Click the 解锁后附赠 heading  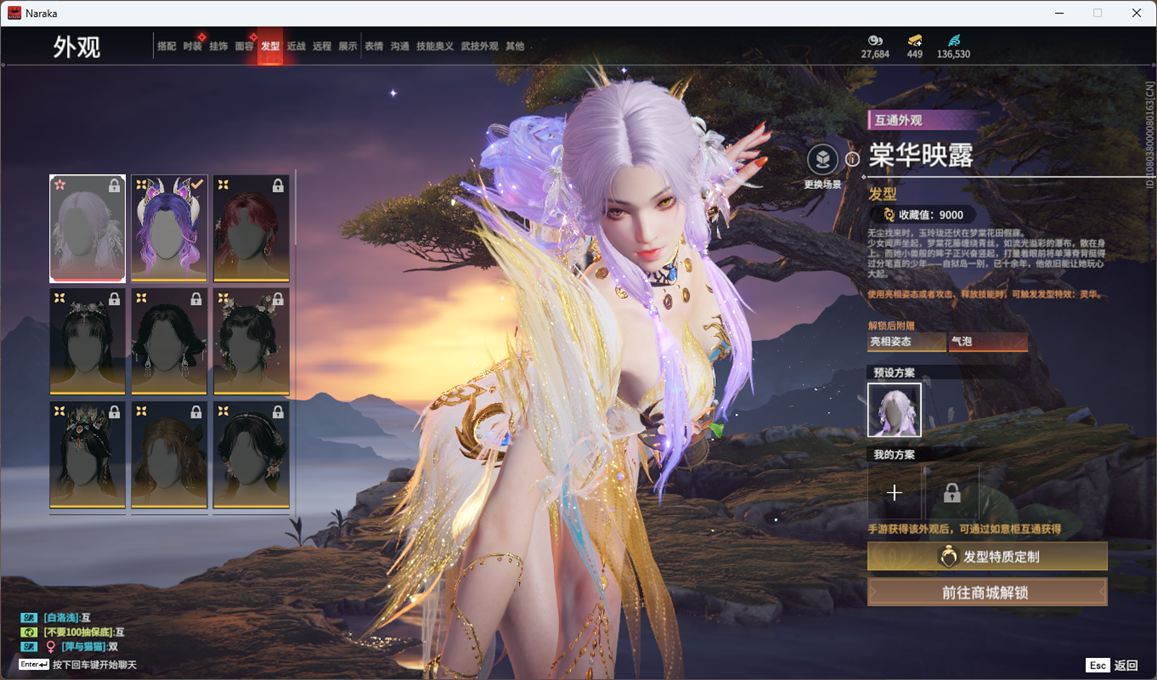pyautogui.click(x=891, y=325)
